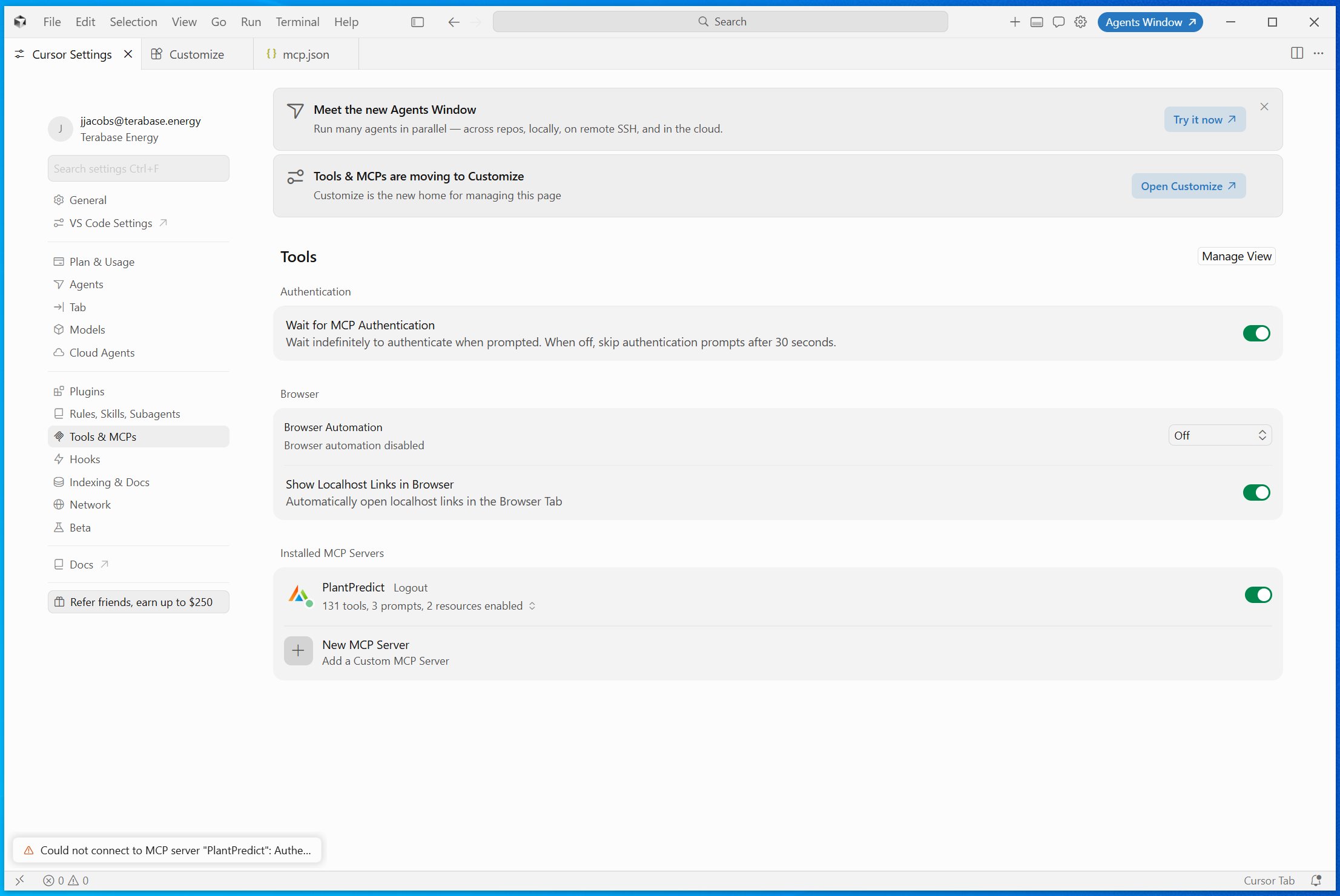The image size is (1340, 896).
Task: Open the View menu
Action: 184,22
